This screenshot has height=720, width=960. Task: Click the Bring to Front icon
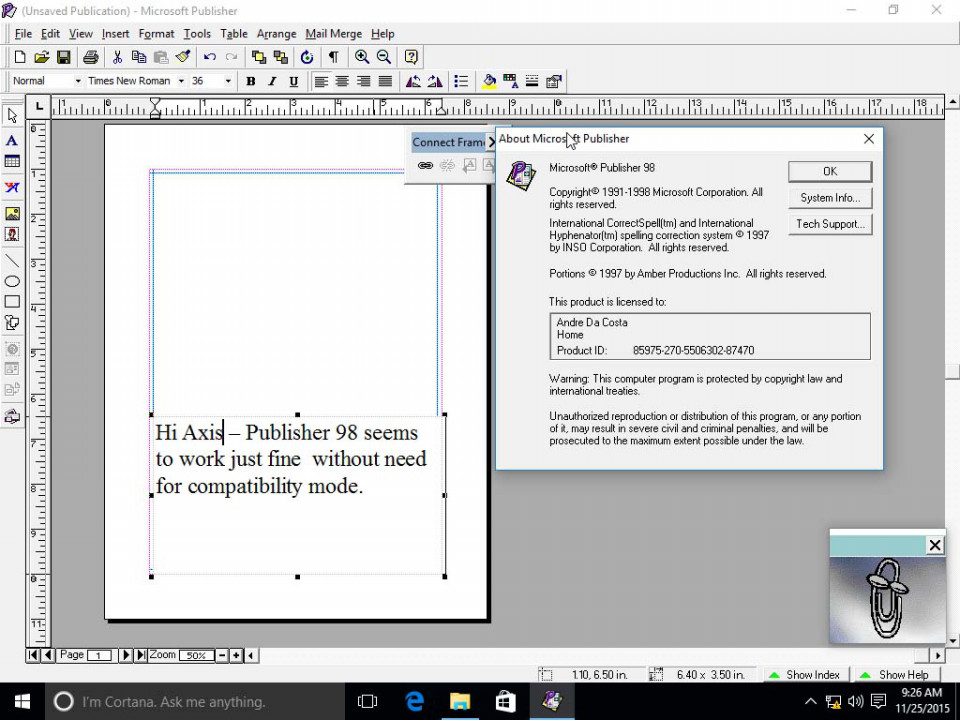(x=259, y=58)
